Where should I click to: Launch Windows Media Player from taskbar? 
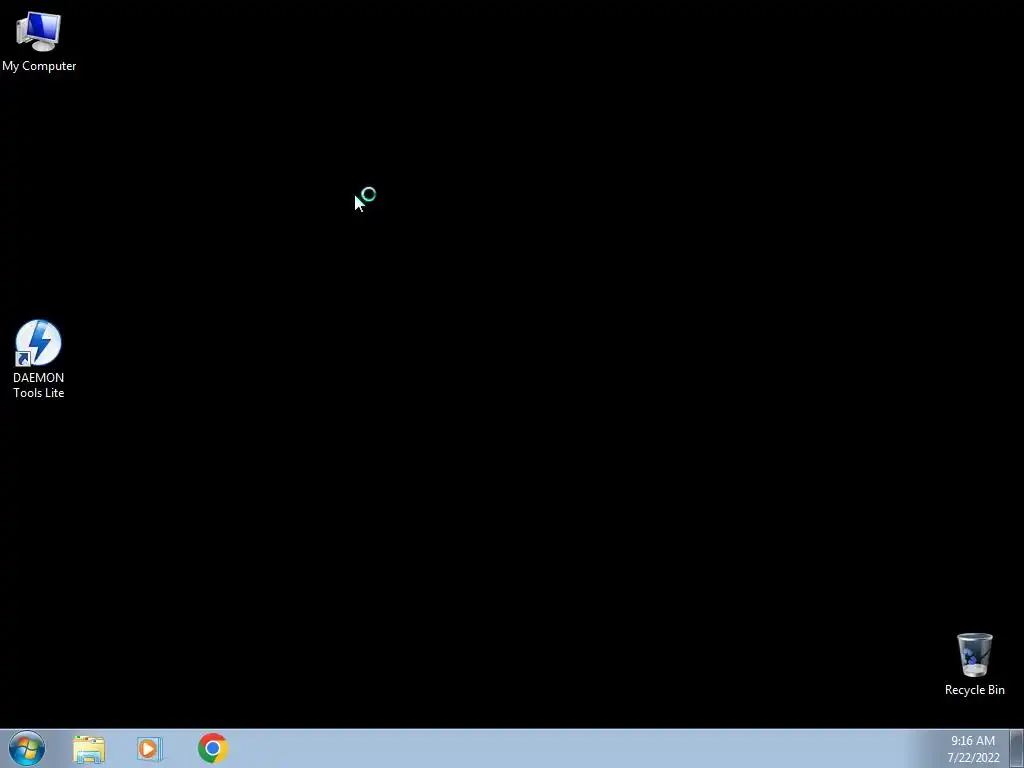(150, 749)
